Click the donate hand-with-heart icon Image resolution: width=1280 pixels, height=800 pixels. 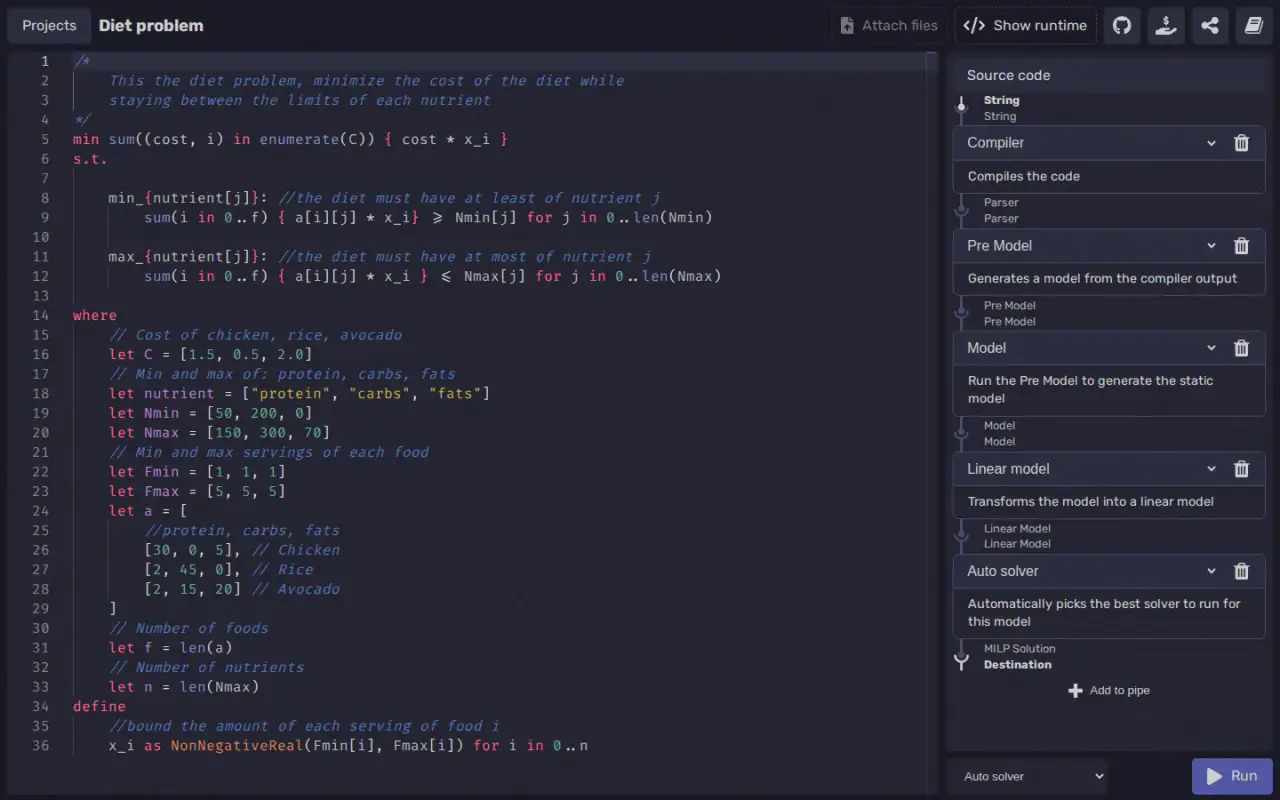click(x=1166, y=25)
